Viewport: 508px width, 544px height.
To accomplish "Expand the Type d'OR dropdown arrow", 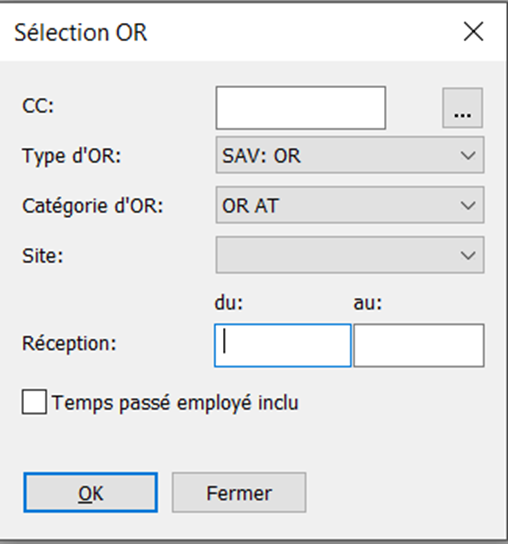I will click(468, 155).
